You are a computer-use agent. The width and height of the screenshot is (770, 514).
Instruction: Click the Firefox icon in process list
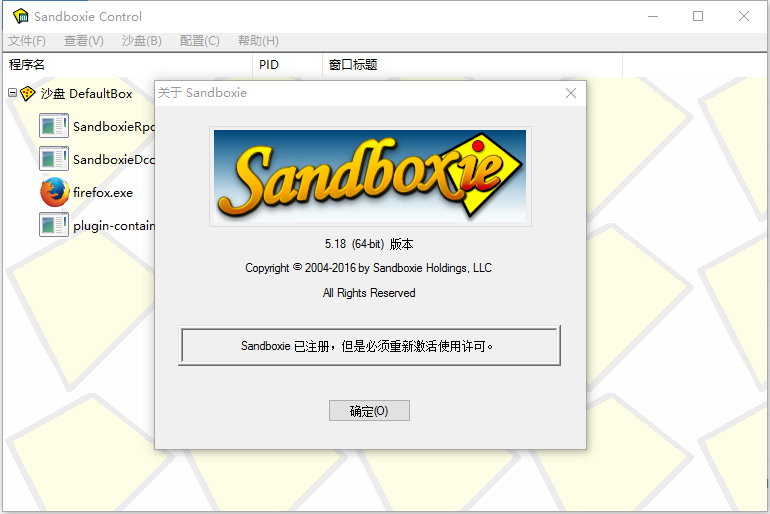point(55,192)
